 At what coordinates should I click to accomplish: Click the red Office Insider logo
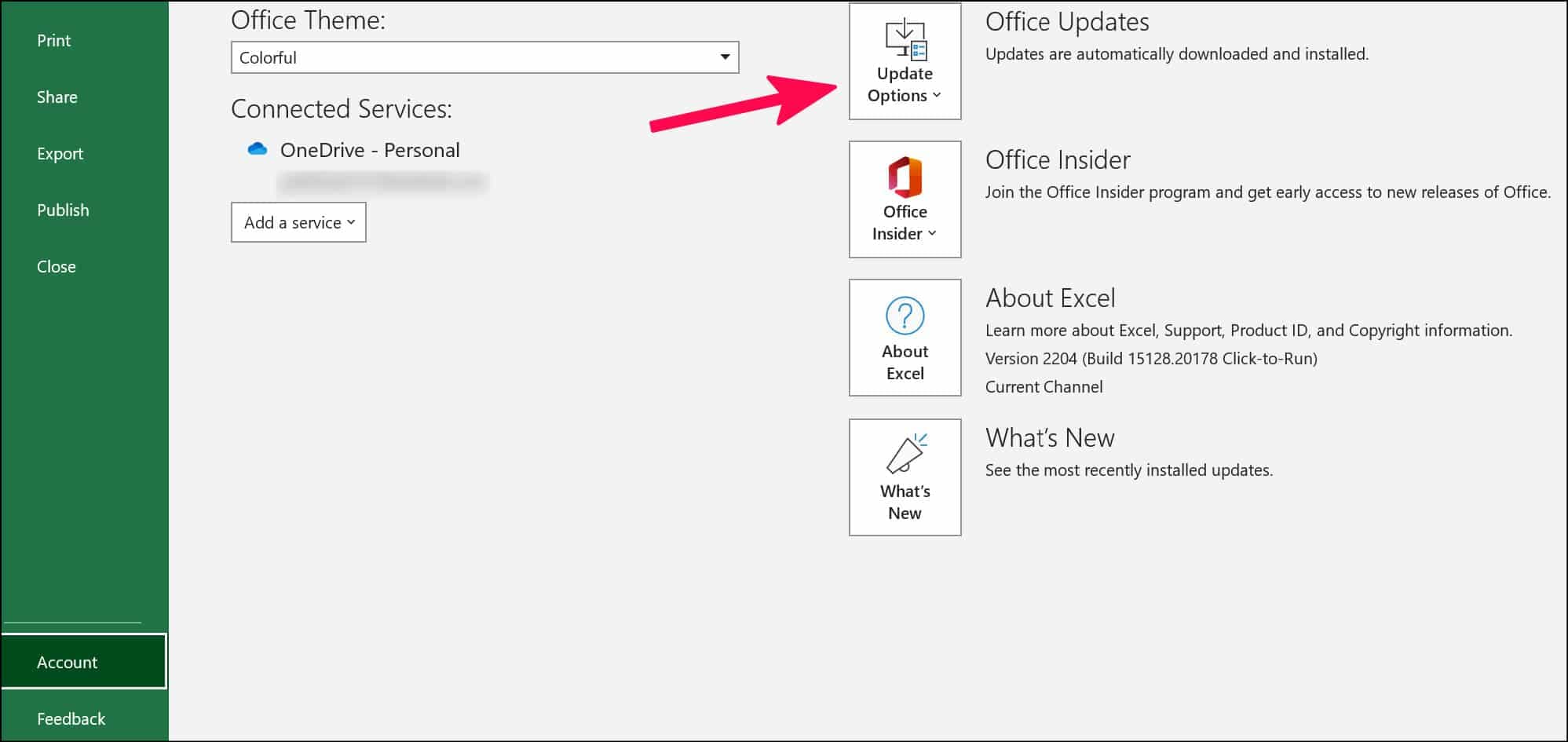[905, 177]
